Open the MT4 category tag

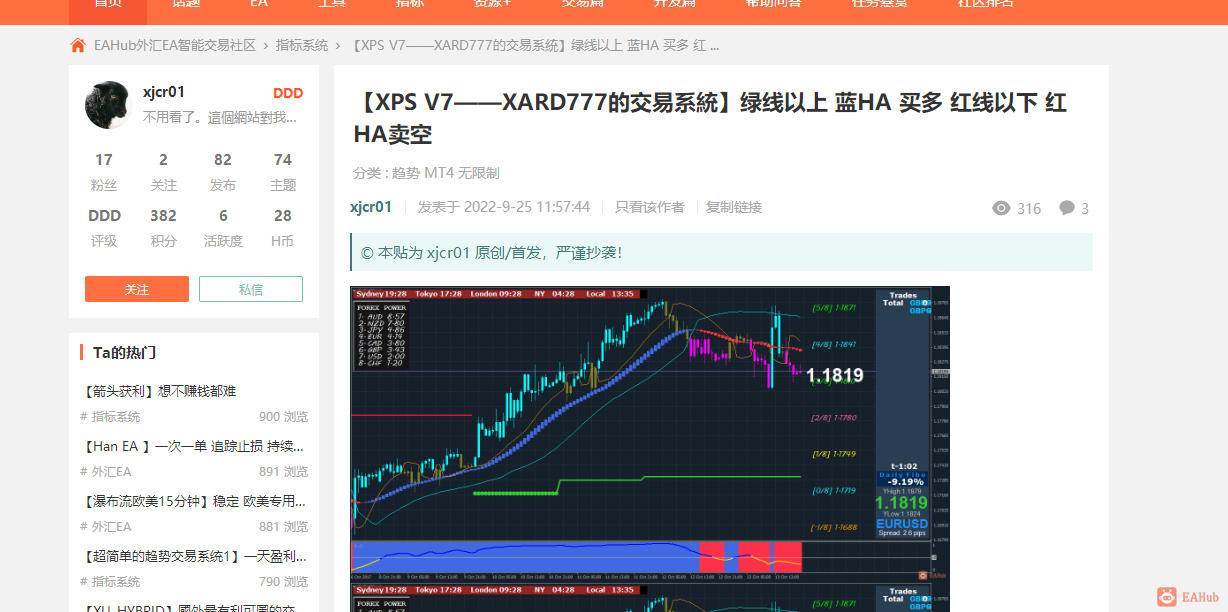coord(439,173)
